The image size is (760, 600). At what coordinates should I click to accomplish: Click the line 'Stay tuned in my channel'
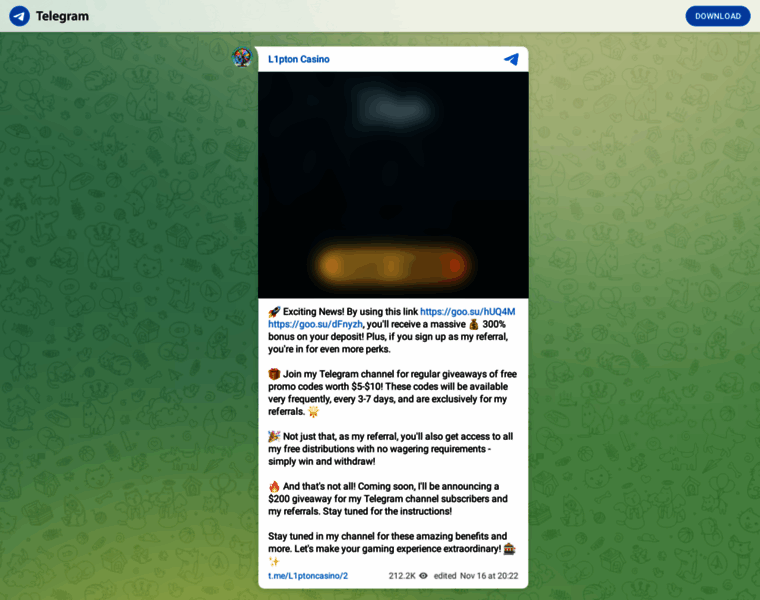pyautogui.click(x=323, y=537)
